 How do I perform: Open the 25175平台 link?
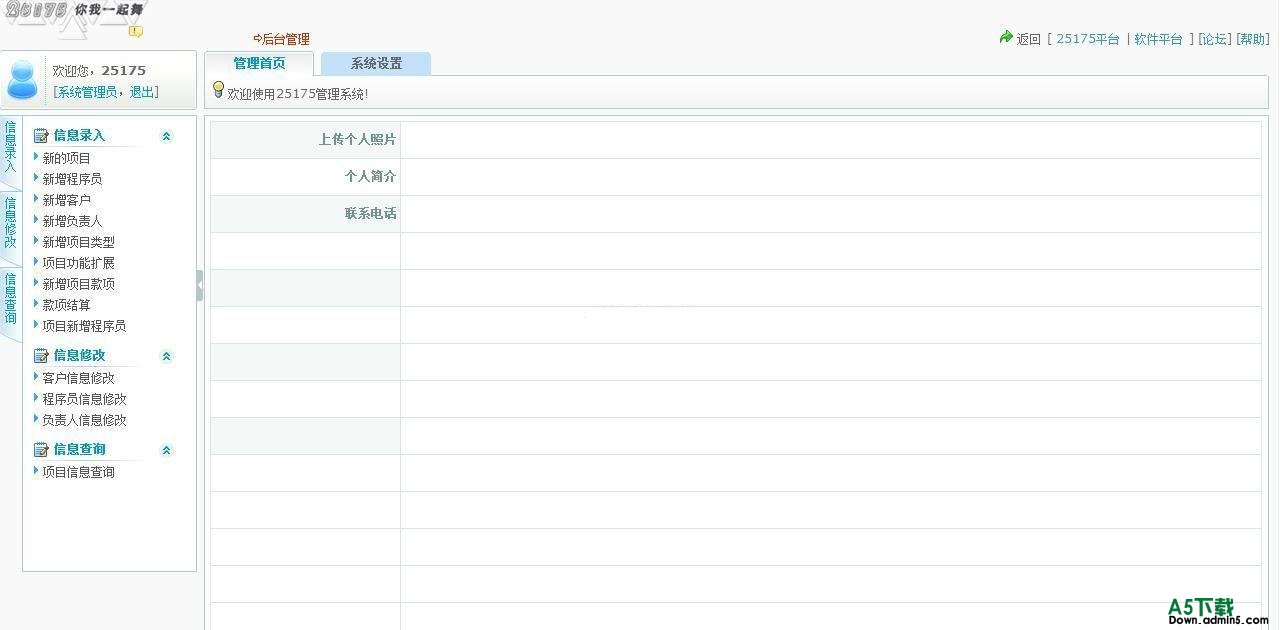click(1087, 39)
